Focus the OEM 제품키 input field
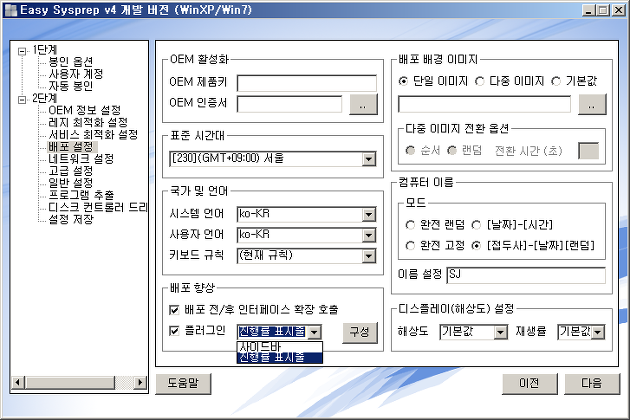The image size is (630, 420). (307, 83)
